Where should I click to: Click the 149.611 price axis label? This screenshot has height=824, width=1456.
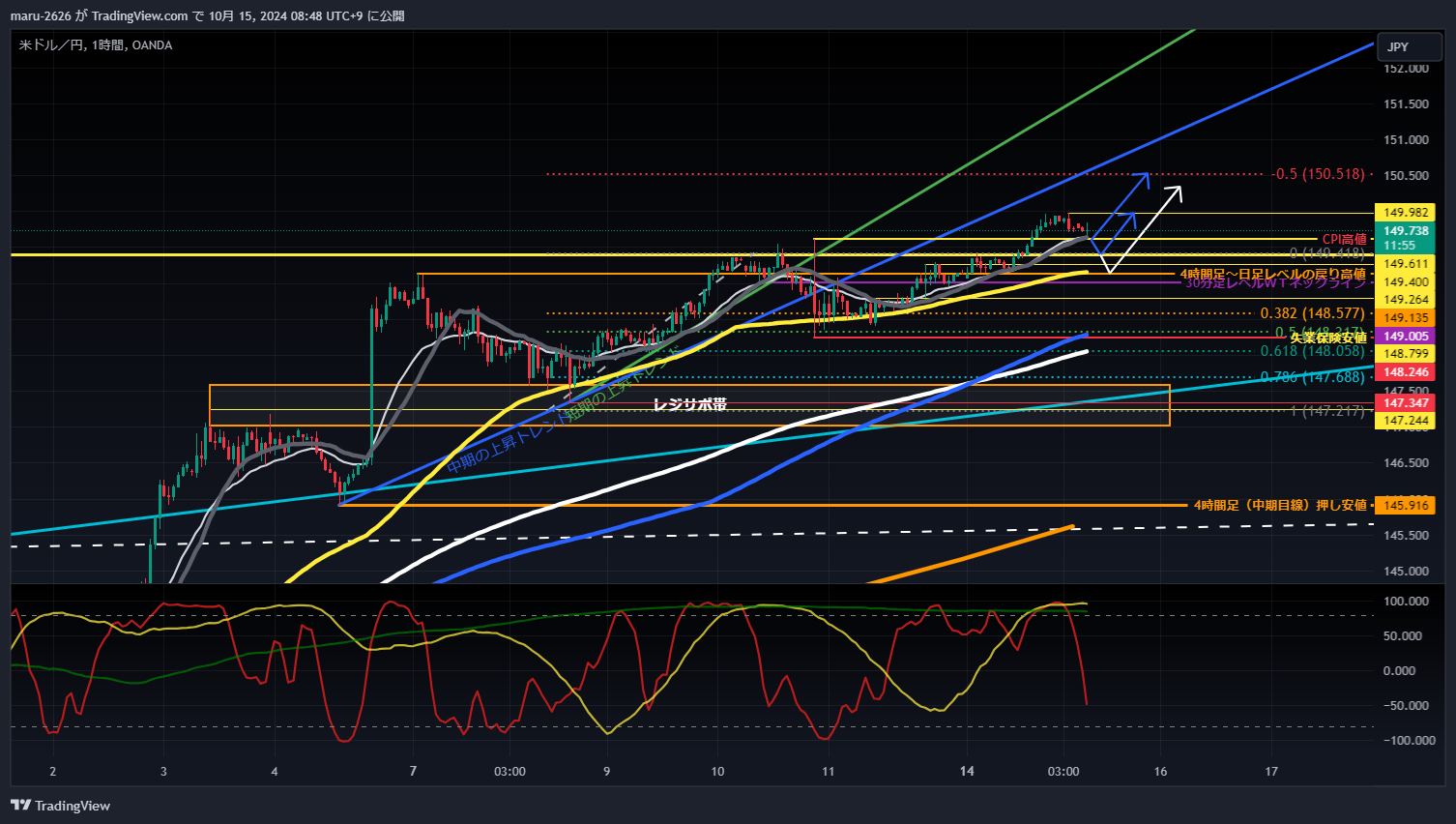click(1405, 264)
